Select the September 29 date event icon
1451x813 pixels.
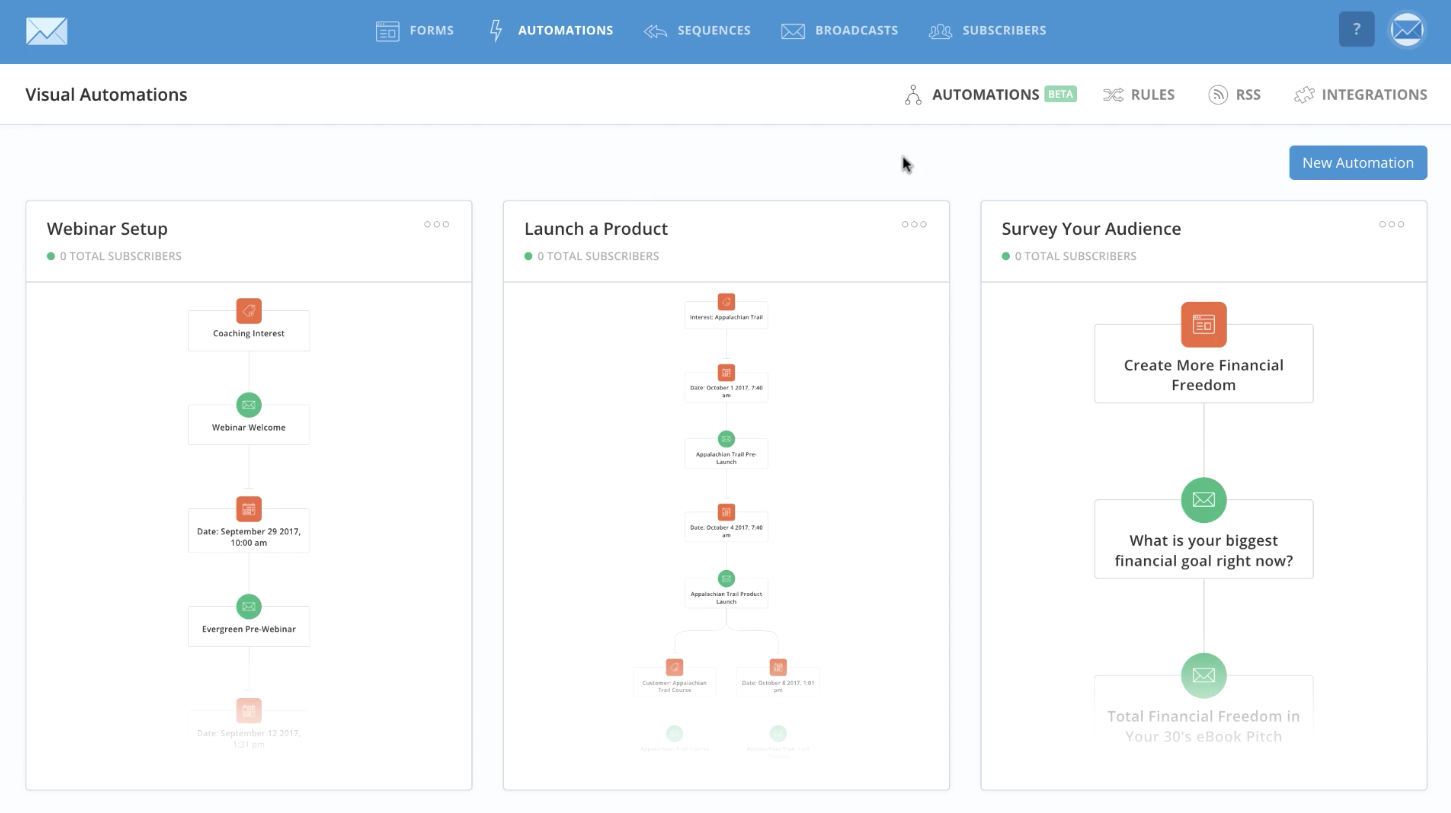[x=249, y=509]
